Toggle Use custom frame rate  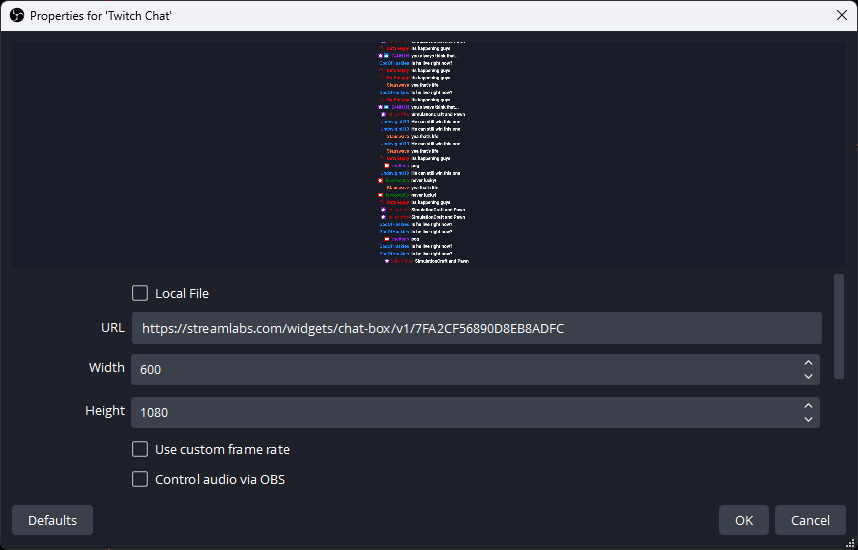140,449
